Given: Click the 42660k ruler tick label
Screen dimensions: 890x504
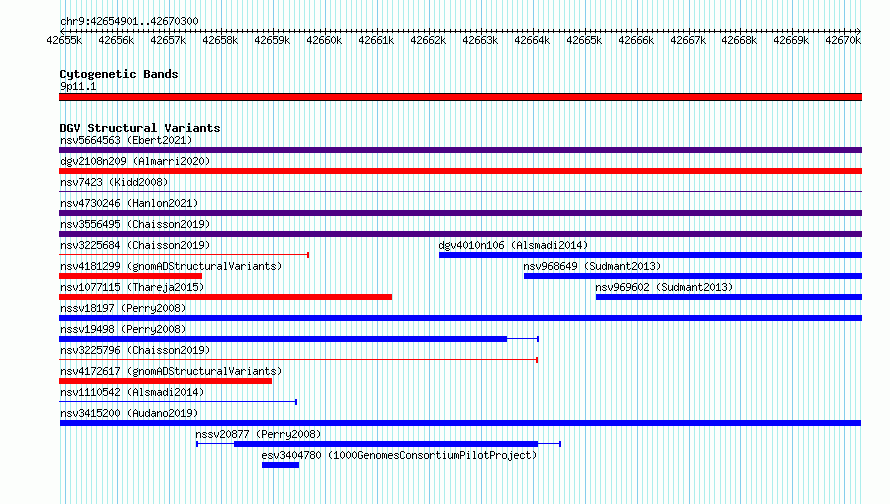Looking at the screenshot, I should pyautogui.click(x=324, y=40).
